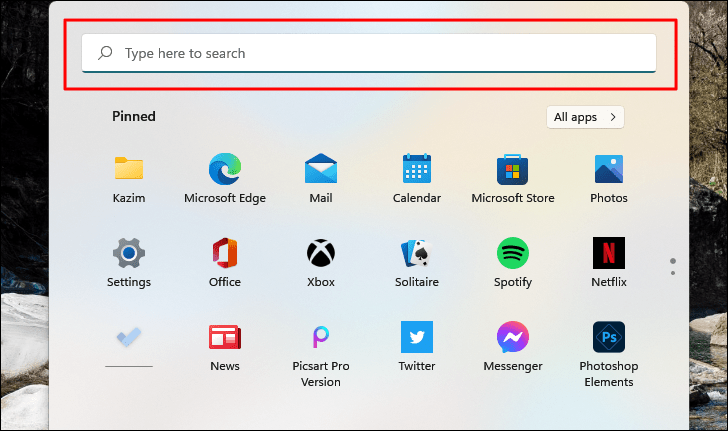Image resolution: width=728 pixels, height=431 pixels.
Task: Open the Calendar app
Action: [x=416, y=178]
